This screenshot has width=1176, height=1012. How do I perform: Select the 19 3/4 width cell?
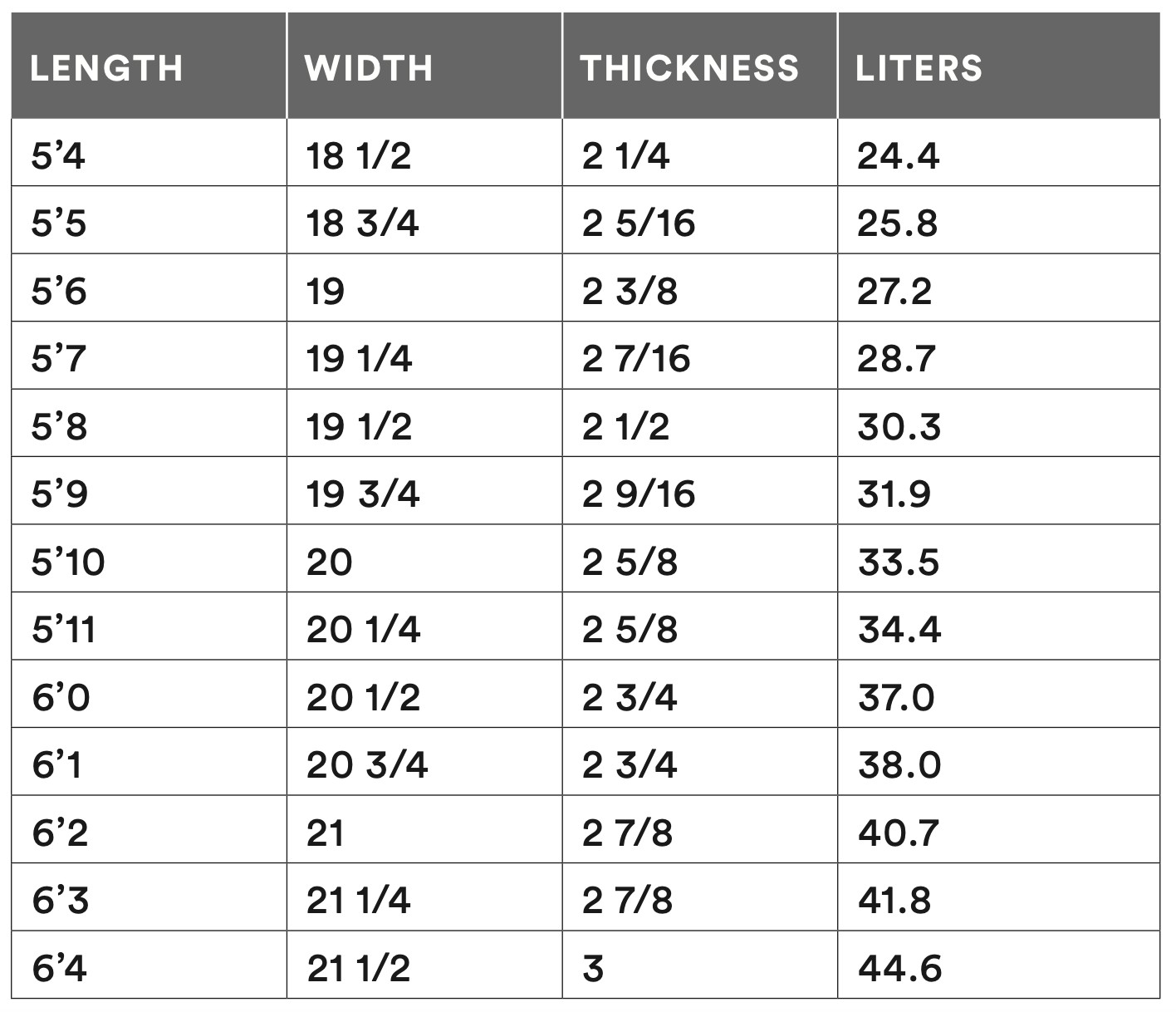[363, 494]
